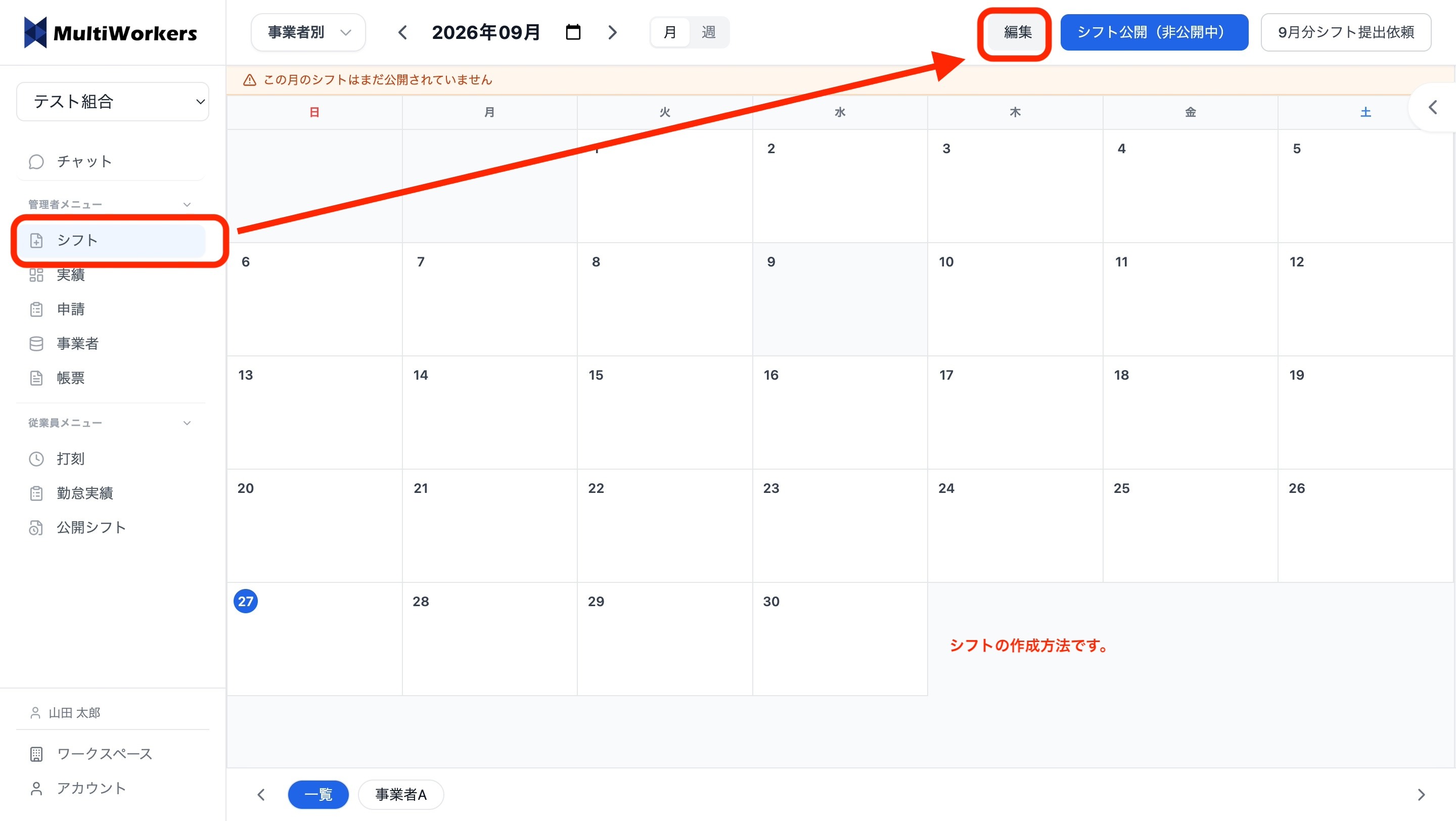This screenshot has height=821, width=1456.
Task: Go to previous month arrow
Action: click(x=402, y=32)
